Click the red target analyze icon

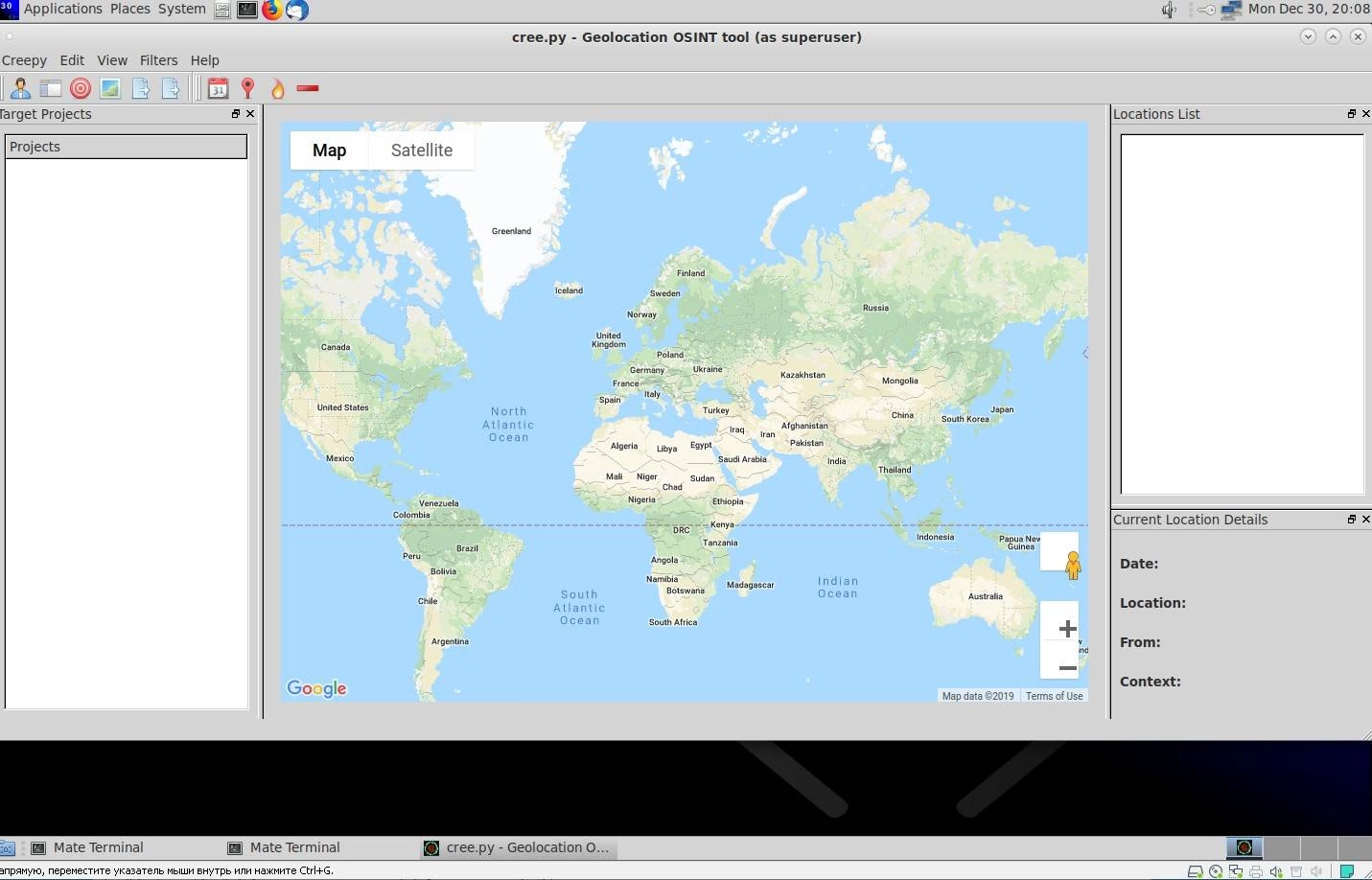(x=81, y=88)
